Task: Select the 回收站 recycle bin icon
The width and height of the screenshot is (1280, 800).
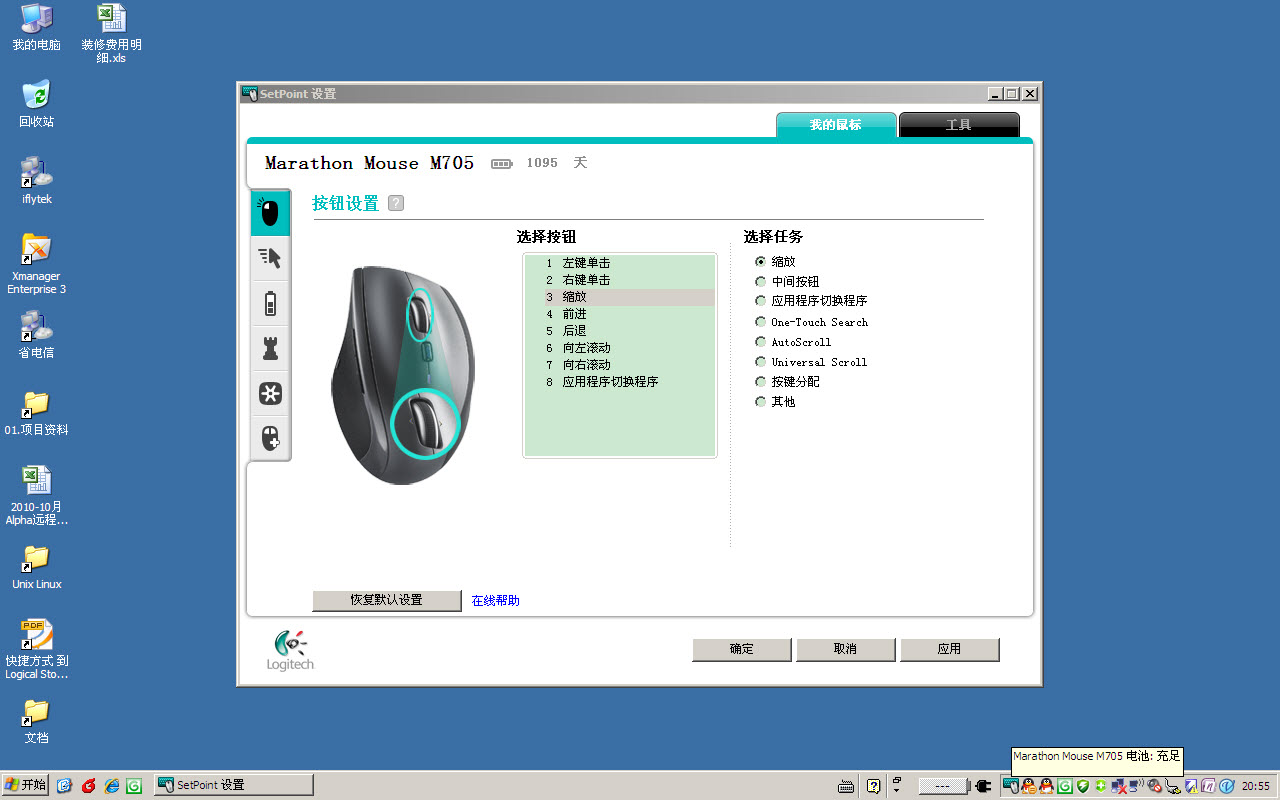Action: pyautogui.click(x=36, y=104)
